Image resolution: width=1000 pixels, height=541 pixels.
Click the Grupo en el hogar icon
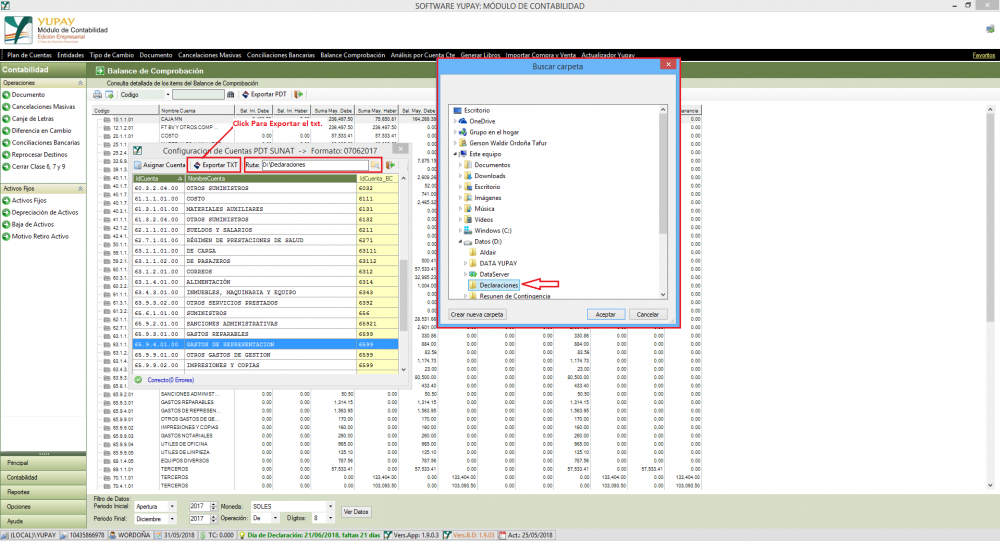(x=463, y=132)
